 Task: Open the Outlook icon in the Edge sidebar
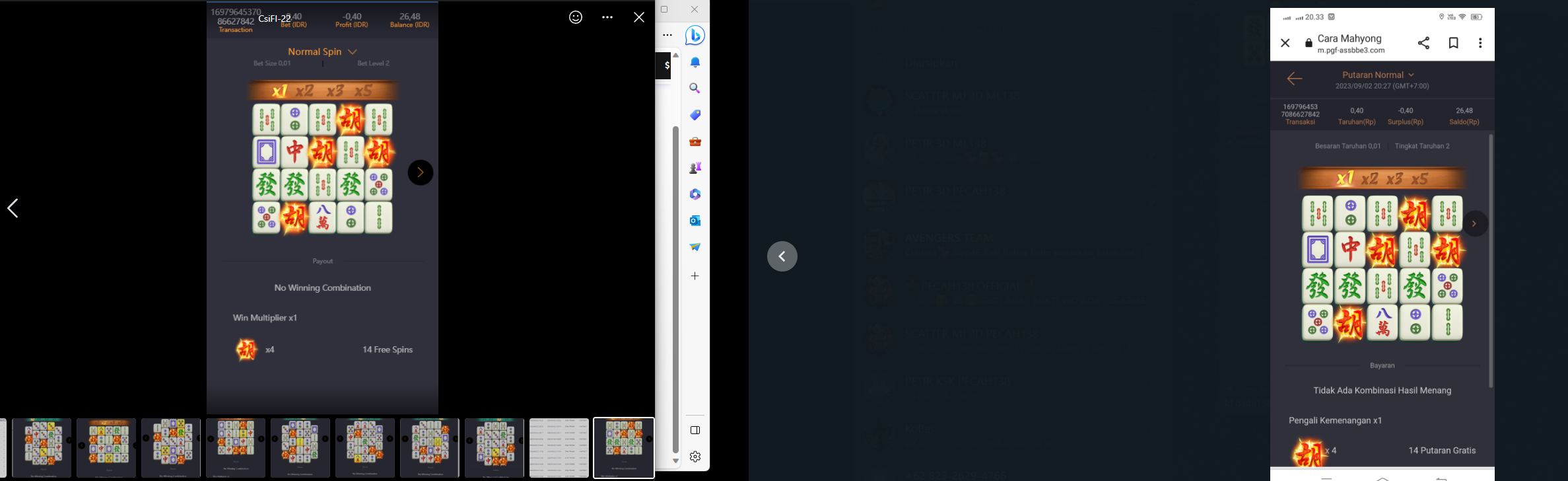click(x=695, y=221)
